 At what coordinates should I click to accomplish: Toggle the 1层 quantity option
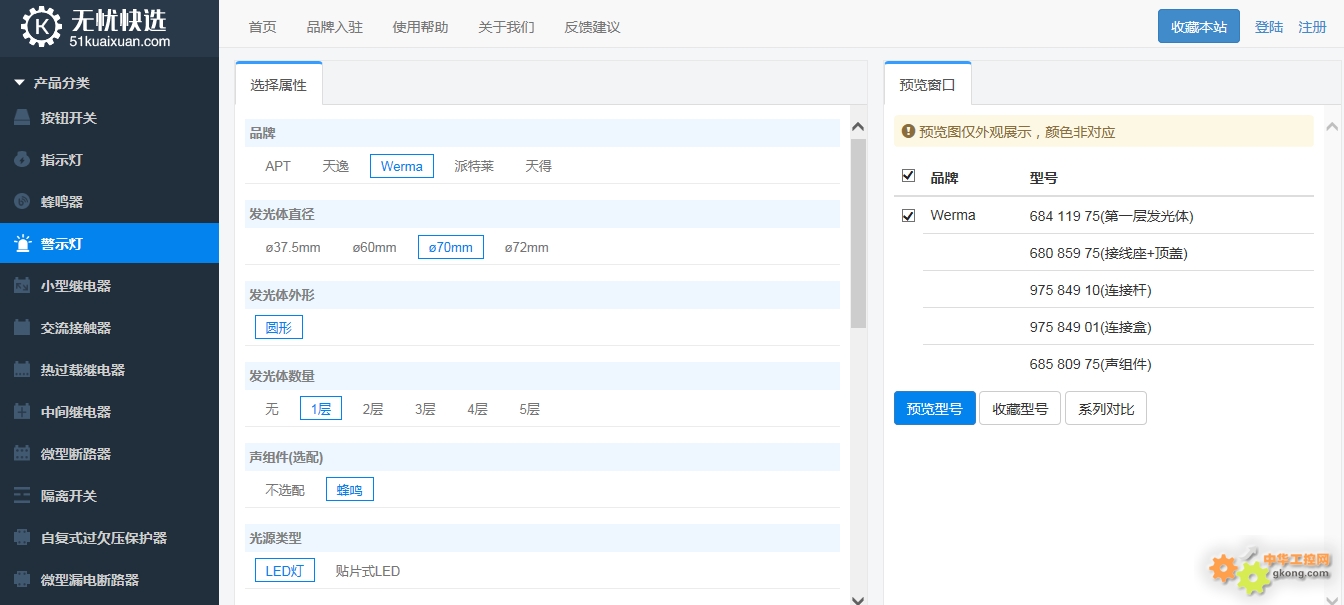pos(321,408)
